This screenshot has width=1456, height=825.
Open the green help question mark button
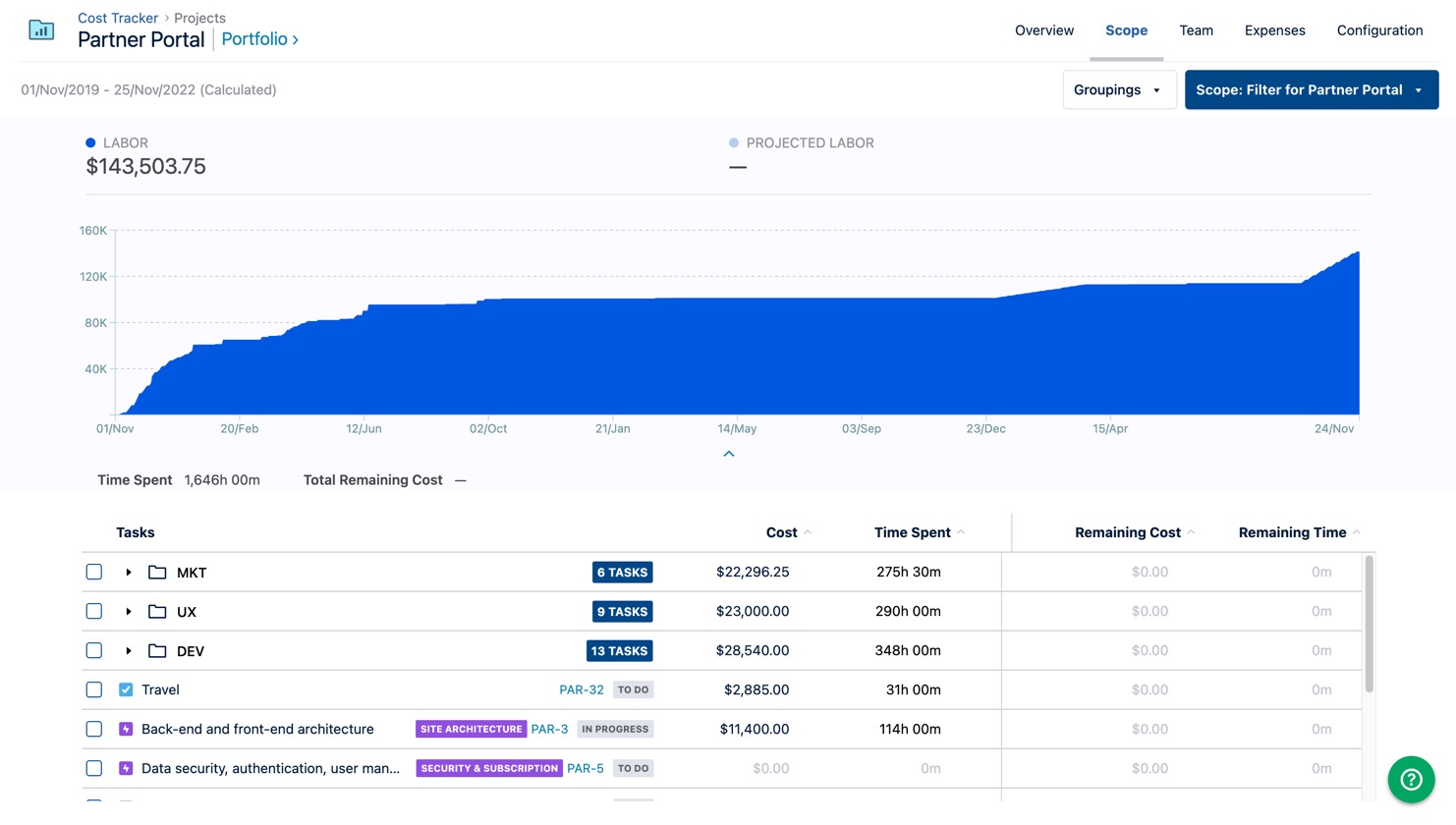click(x=1411, y=779)
